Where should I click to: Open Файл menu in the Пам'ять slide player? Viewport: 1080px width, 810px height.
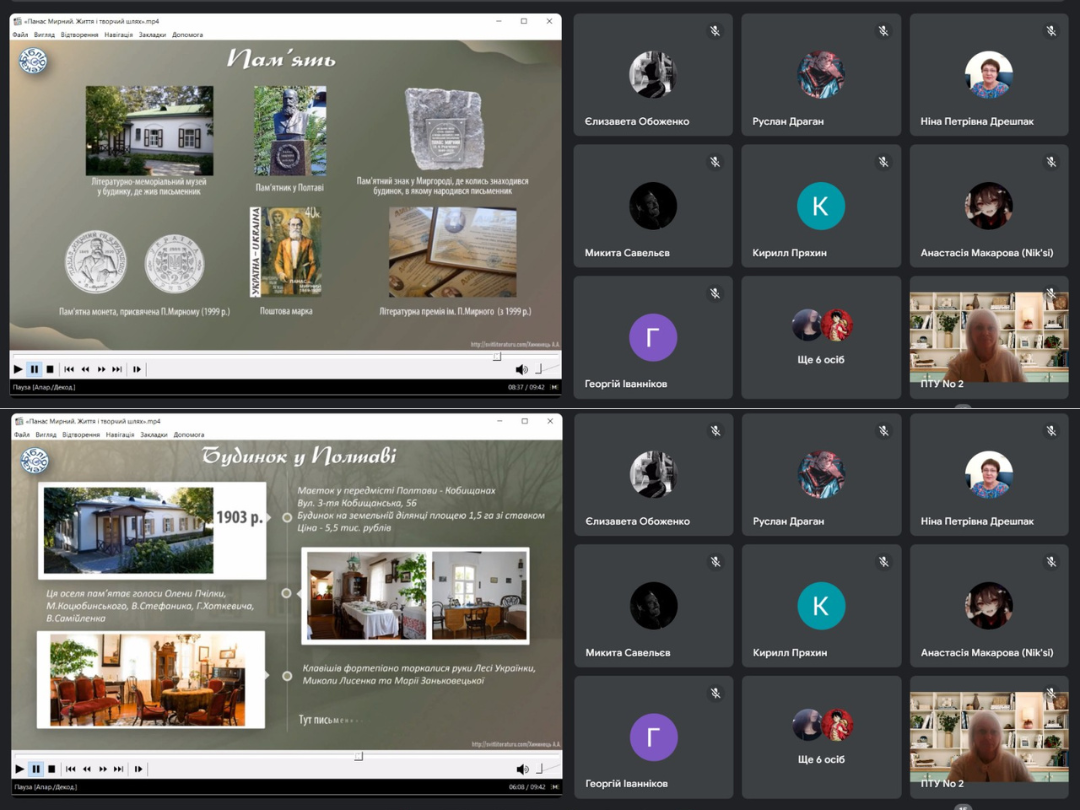pos(20,34)
